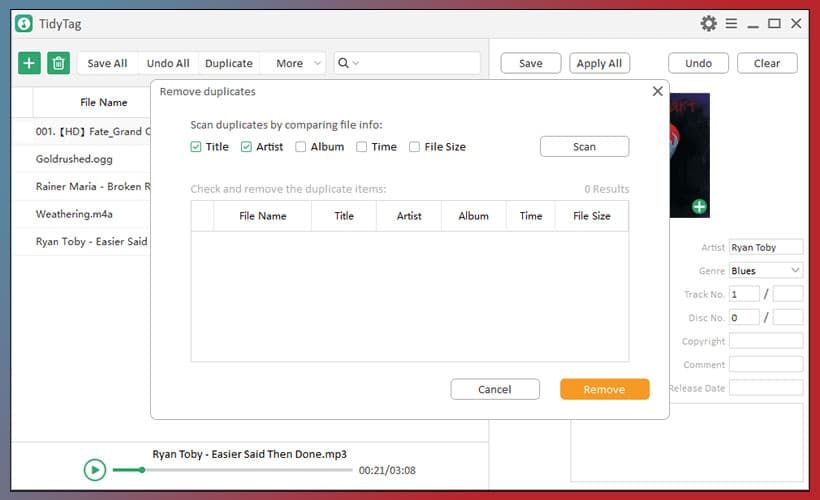Click the search magnifier icon

point(343,63)
